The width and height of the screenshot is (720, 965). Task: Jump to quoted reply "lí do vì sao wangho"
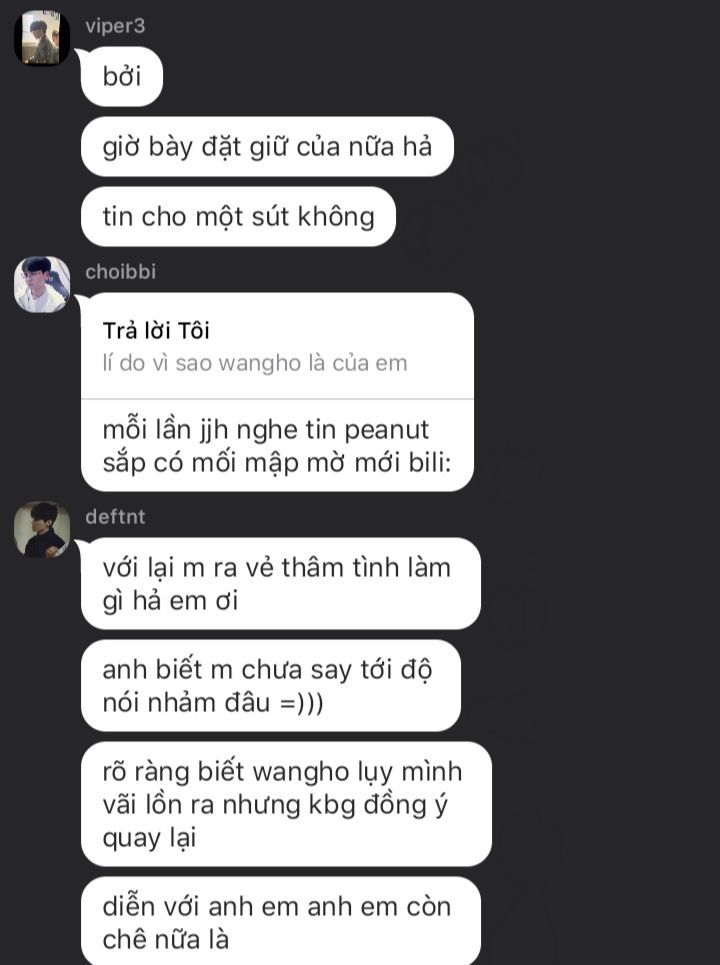(x=255, y=363)
